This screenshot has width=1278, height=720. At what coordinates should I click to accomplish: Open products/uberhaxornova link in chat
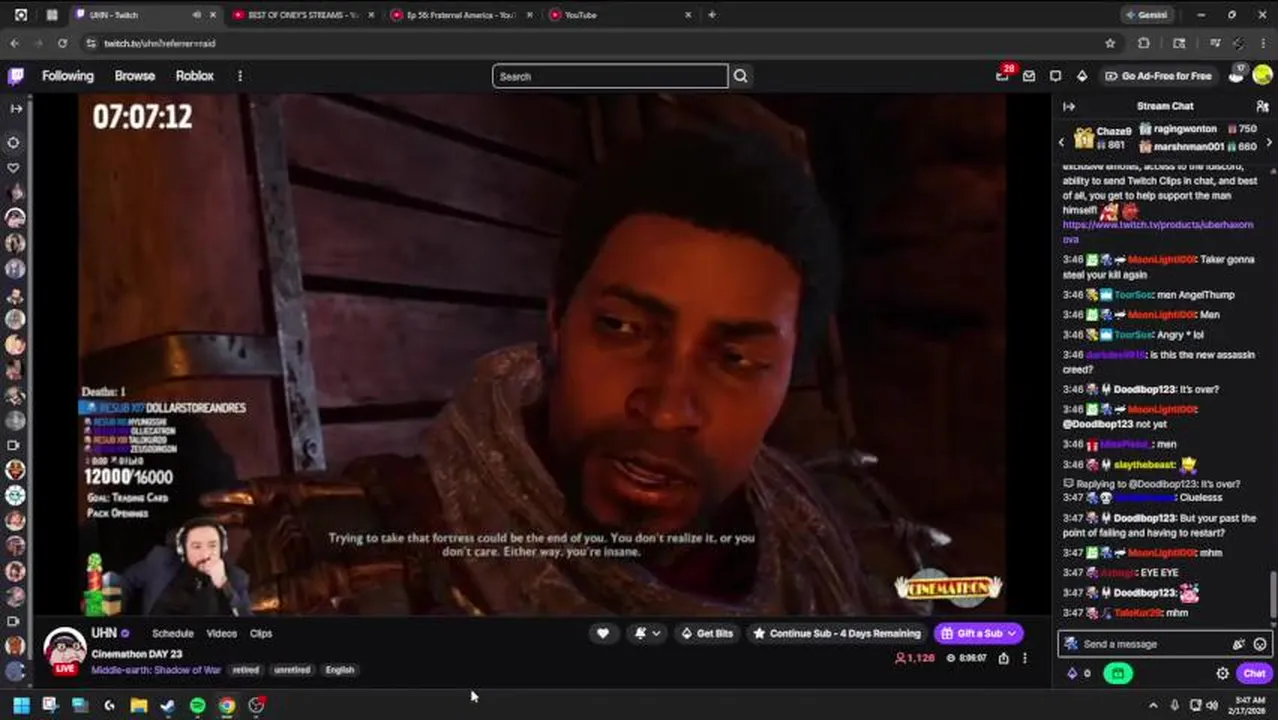[1157, 231]
